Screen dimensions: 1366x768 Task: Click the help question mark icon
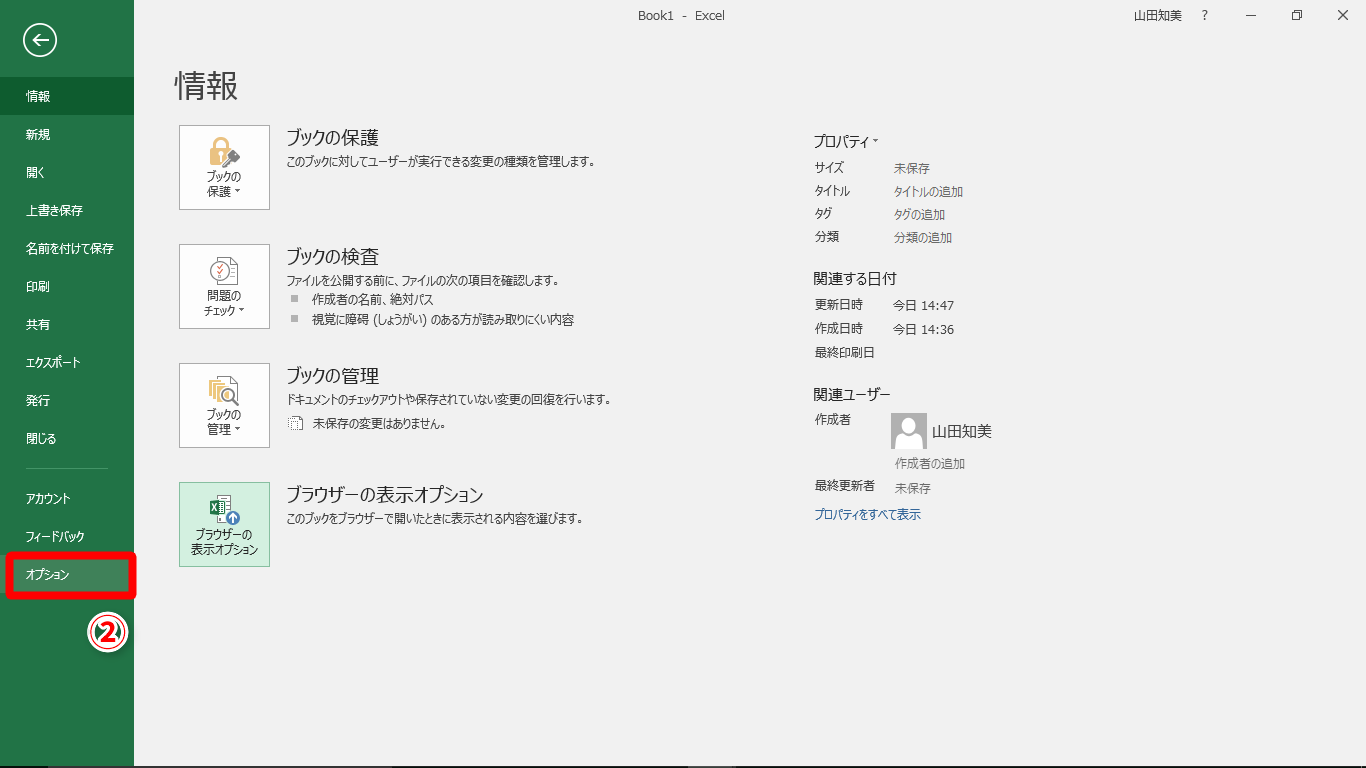pos(1205,15)
